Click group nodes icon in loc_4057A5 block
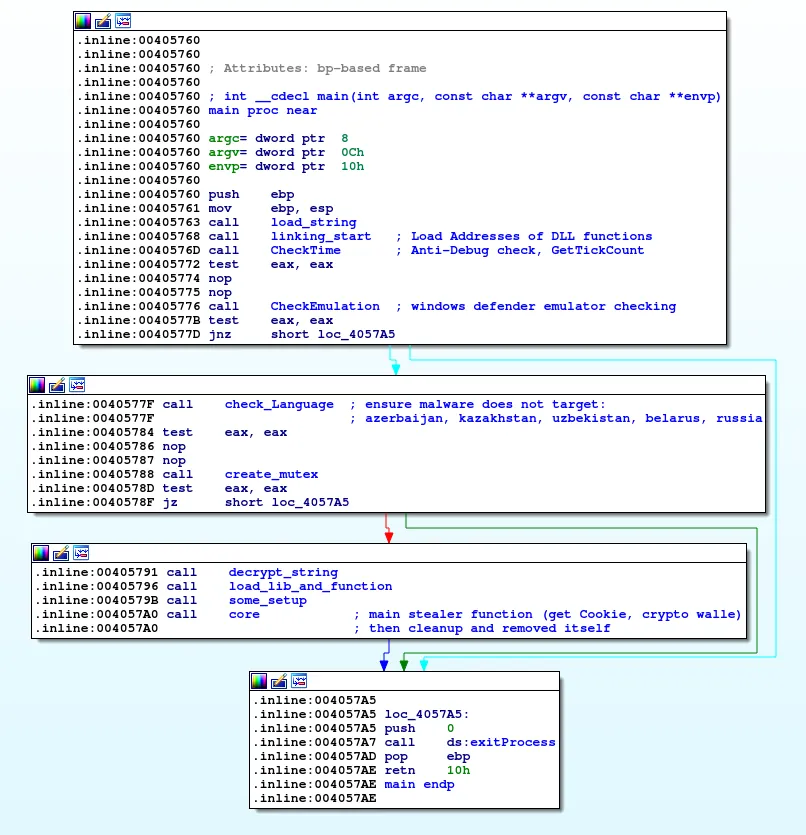Viewport: 806px width, 835px height. (299, 681)
